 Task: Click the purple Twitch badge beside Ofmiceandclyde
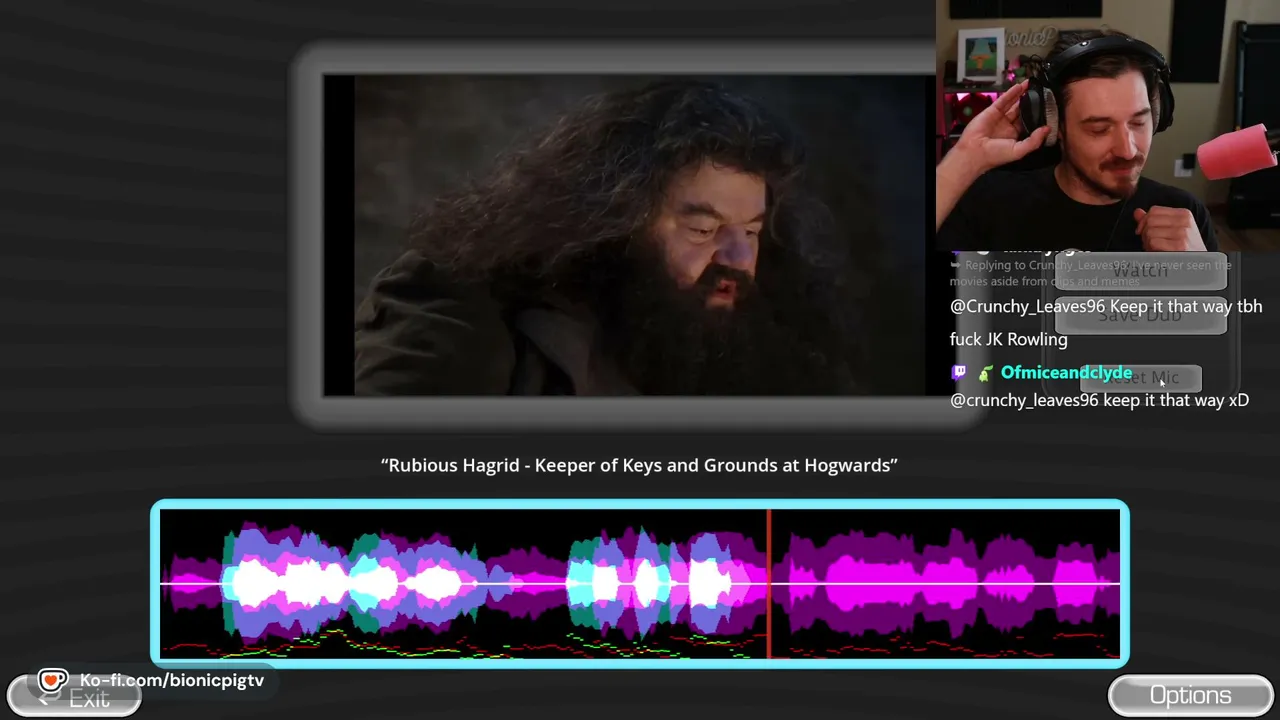click(x=959, y=373)
